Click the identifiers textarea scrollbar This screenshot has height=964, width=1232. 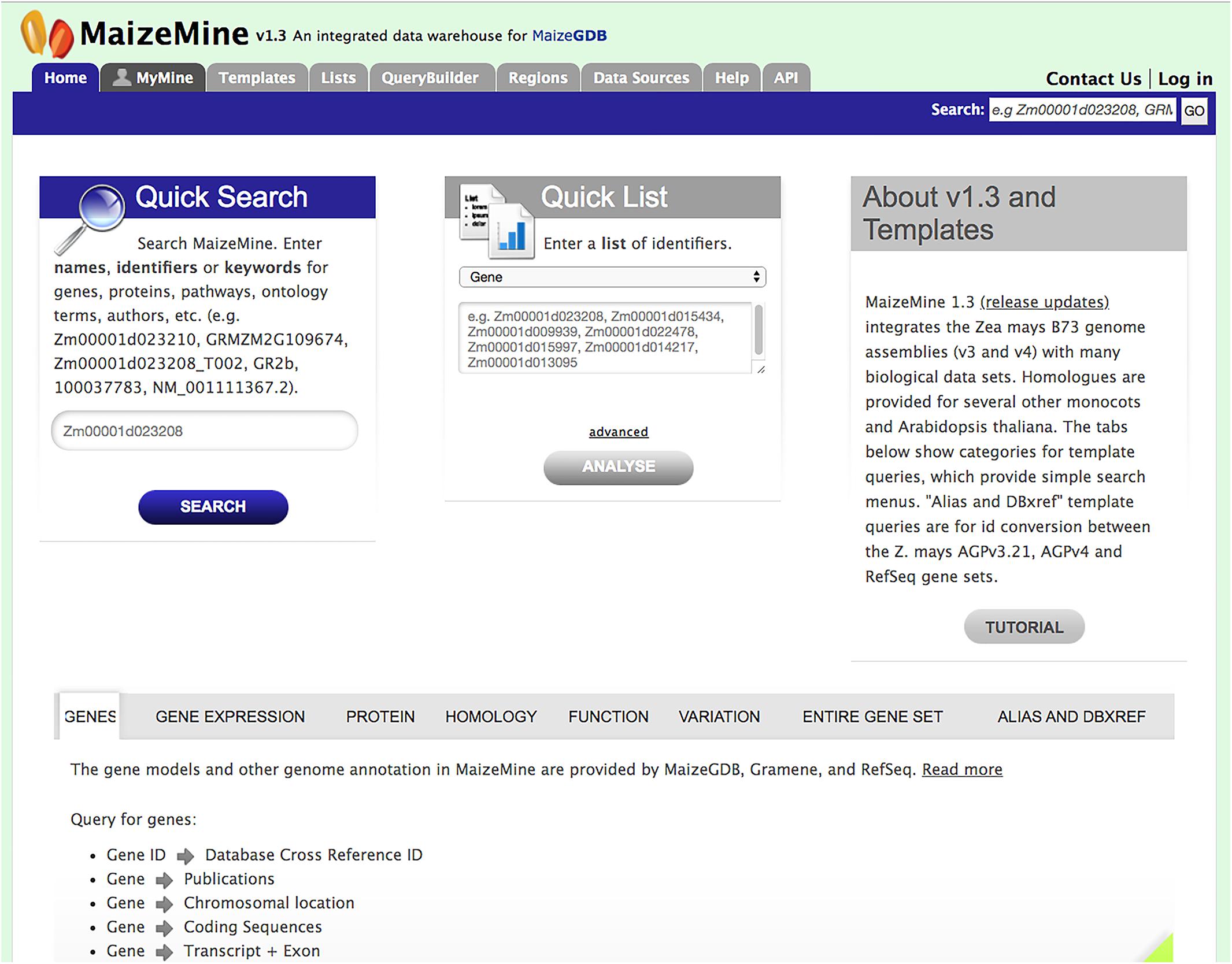[759, 331]
